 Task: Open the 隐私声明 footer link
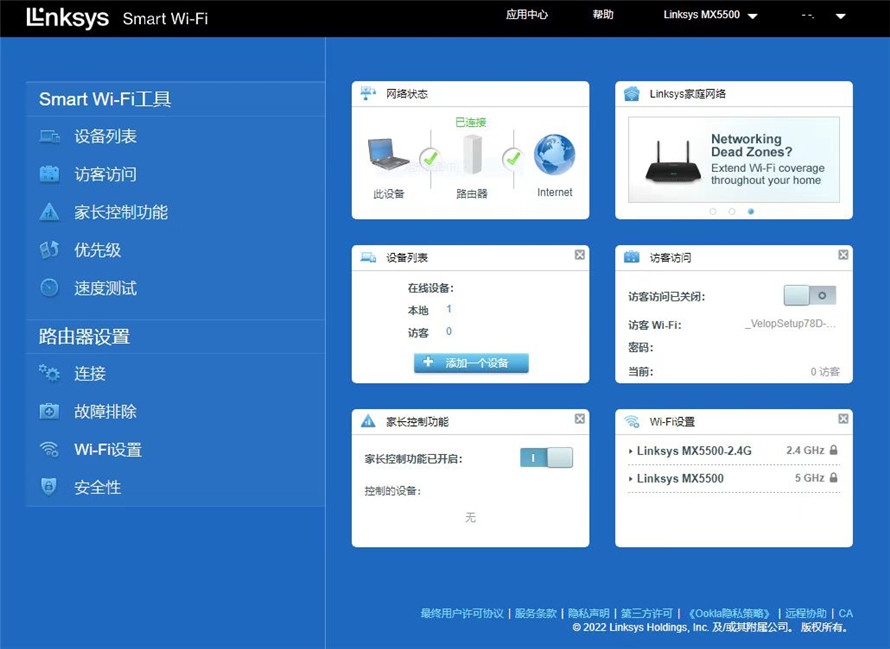coord(589,613)
